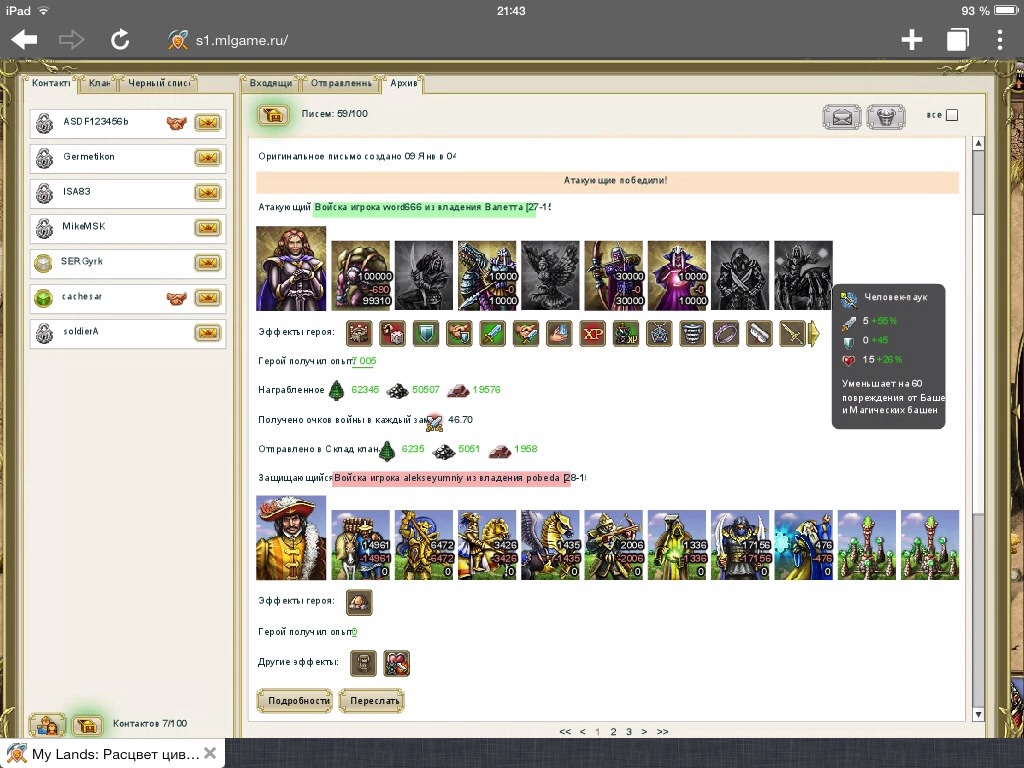Open the archive chest icon near letter count

[x=273, y=115]
